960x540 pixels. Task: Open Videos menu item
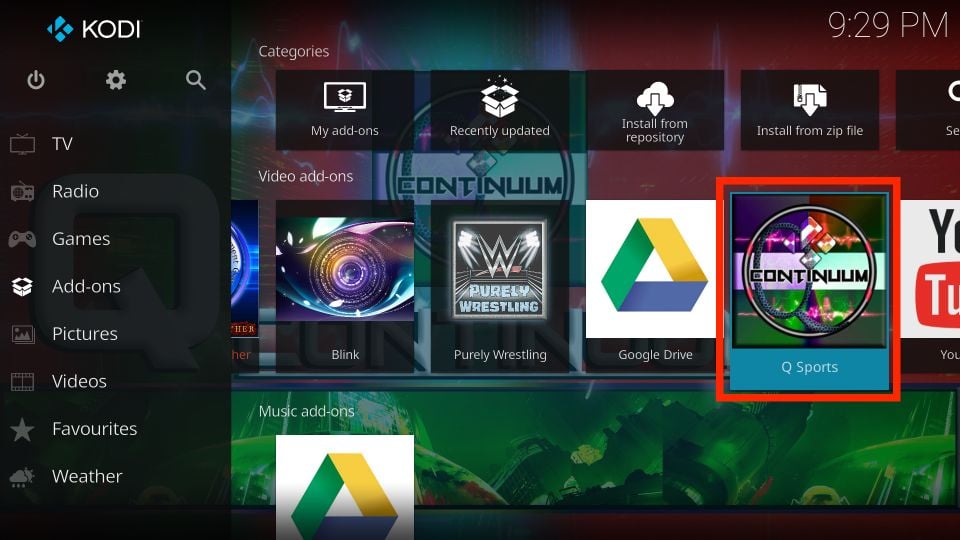[79, 381]
